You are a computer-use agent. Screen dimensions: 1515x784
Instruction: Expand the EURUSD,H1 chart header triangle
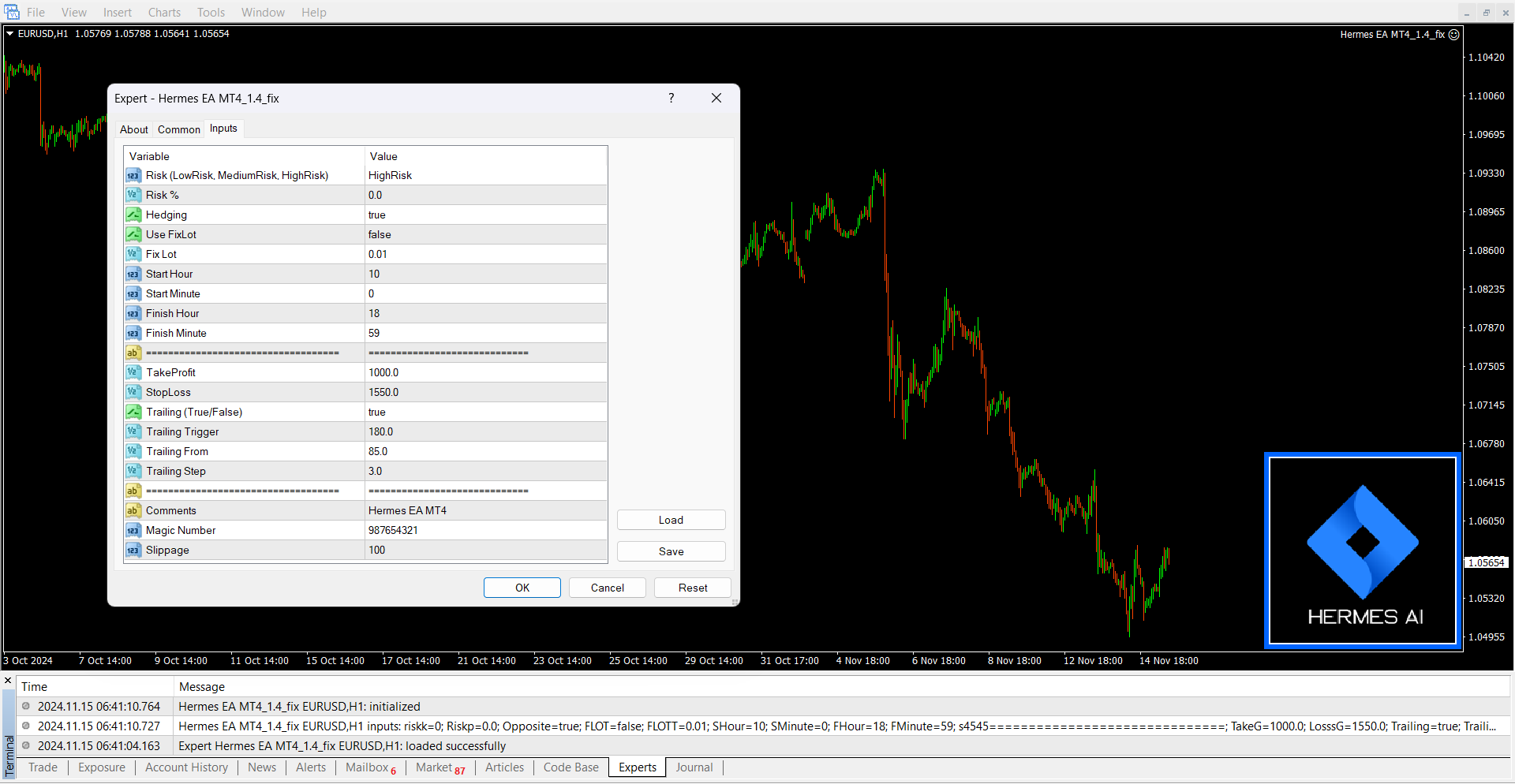(10, 34)
